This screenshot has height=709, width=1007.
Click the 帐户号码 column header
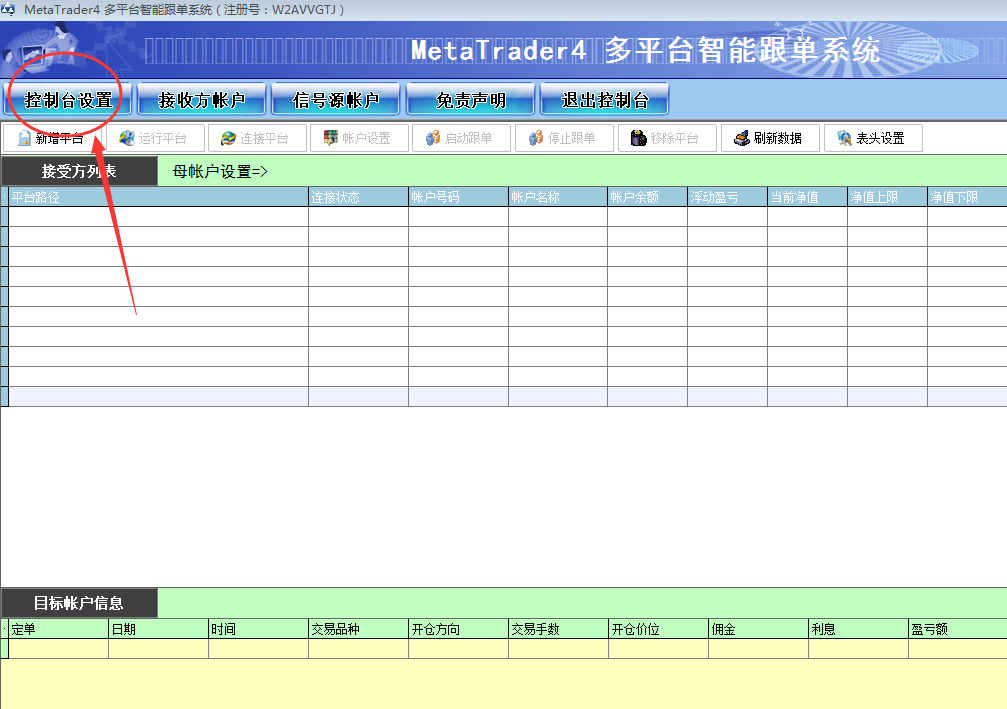[x=459, y=197]
